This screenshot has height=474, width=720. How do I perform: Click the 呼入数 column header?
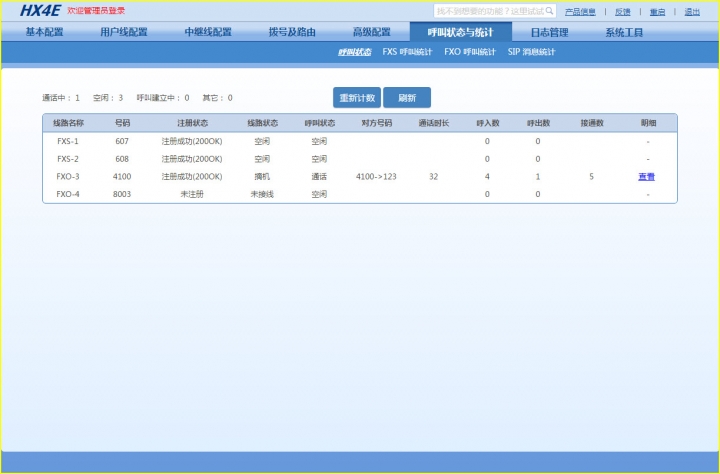(x=488, y=123)
